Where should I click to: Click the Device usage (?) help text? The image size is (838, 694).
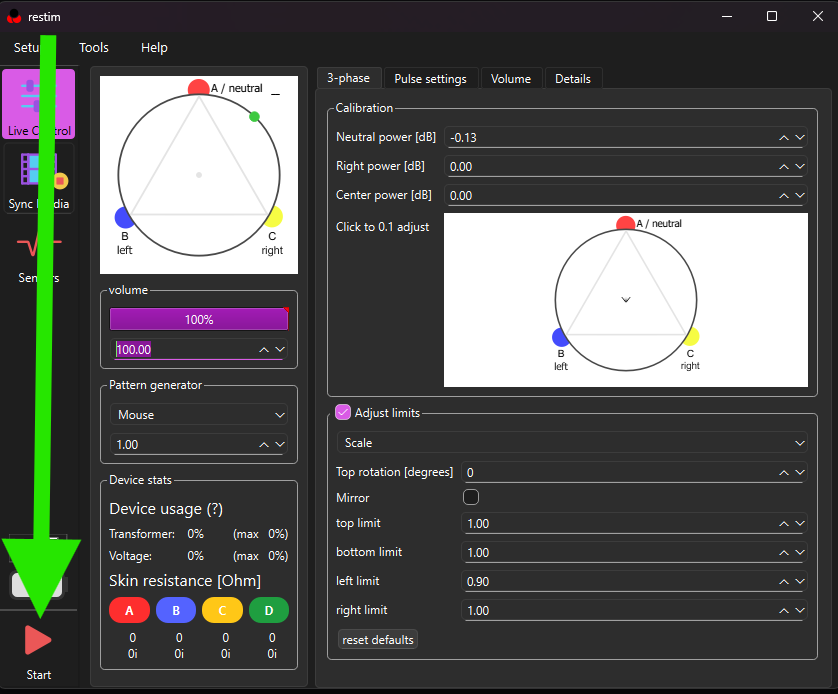pos(166,509)
